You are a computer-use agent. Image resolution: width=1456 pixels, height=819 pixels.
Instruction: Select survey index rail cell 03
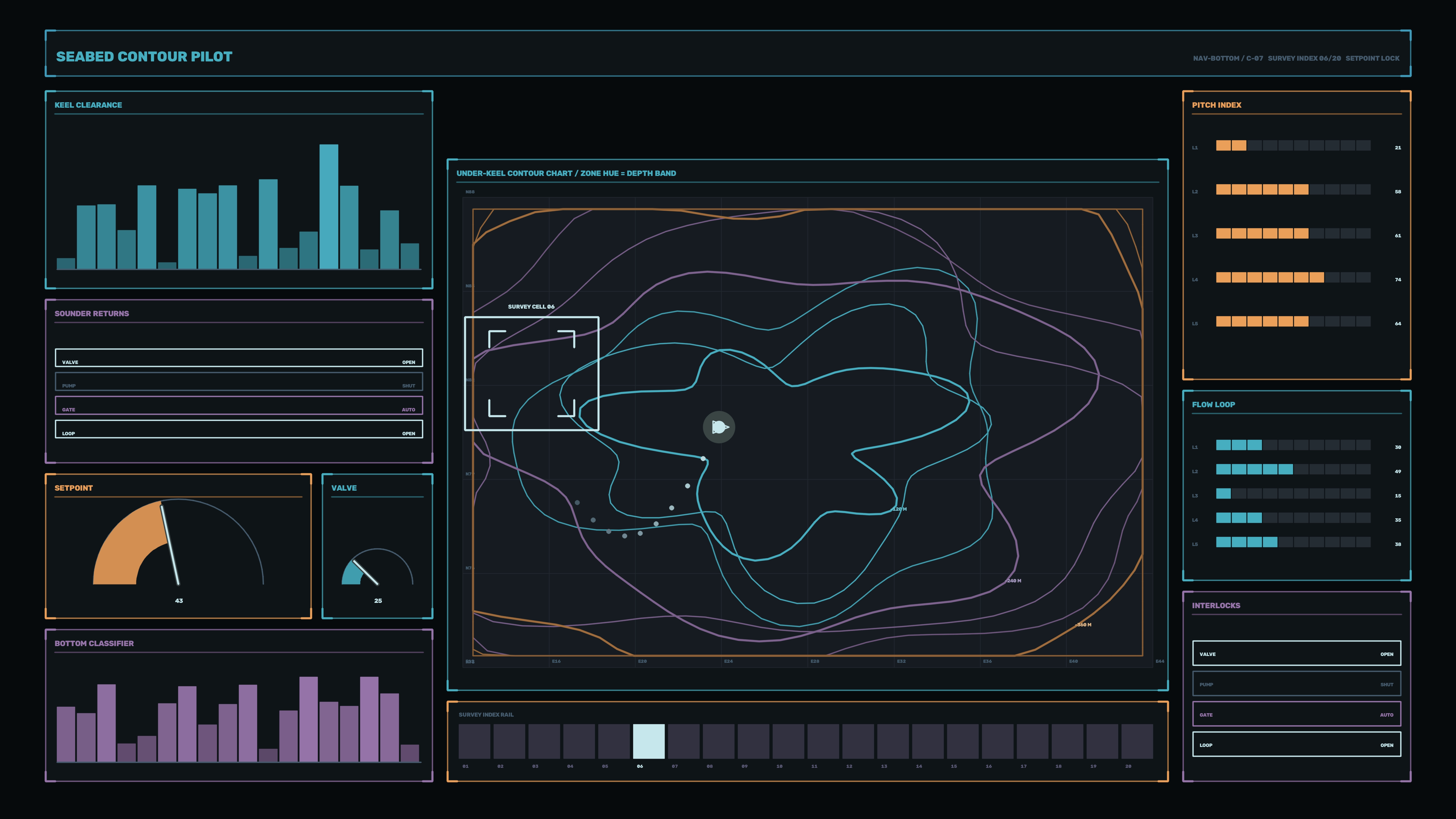pyautogui.click(x=544, y=742)
